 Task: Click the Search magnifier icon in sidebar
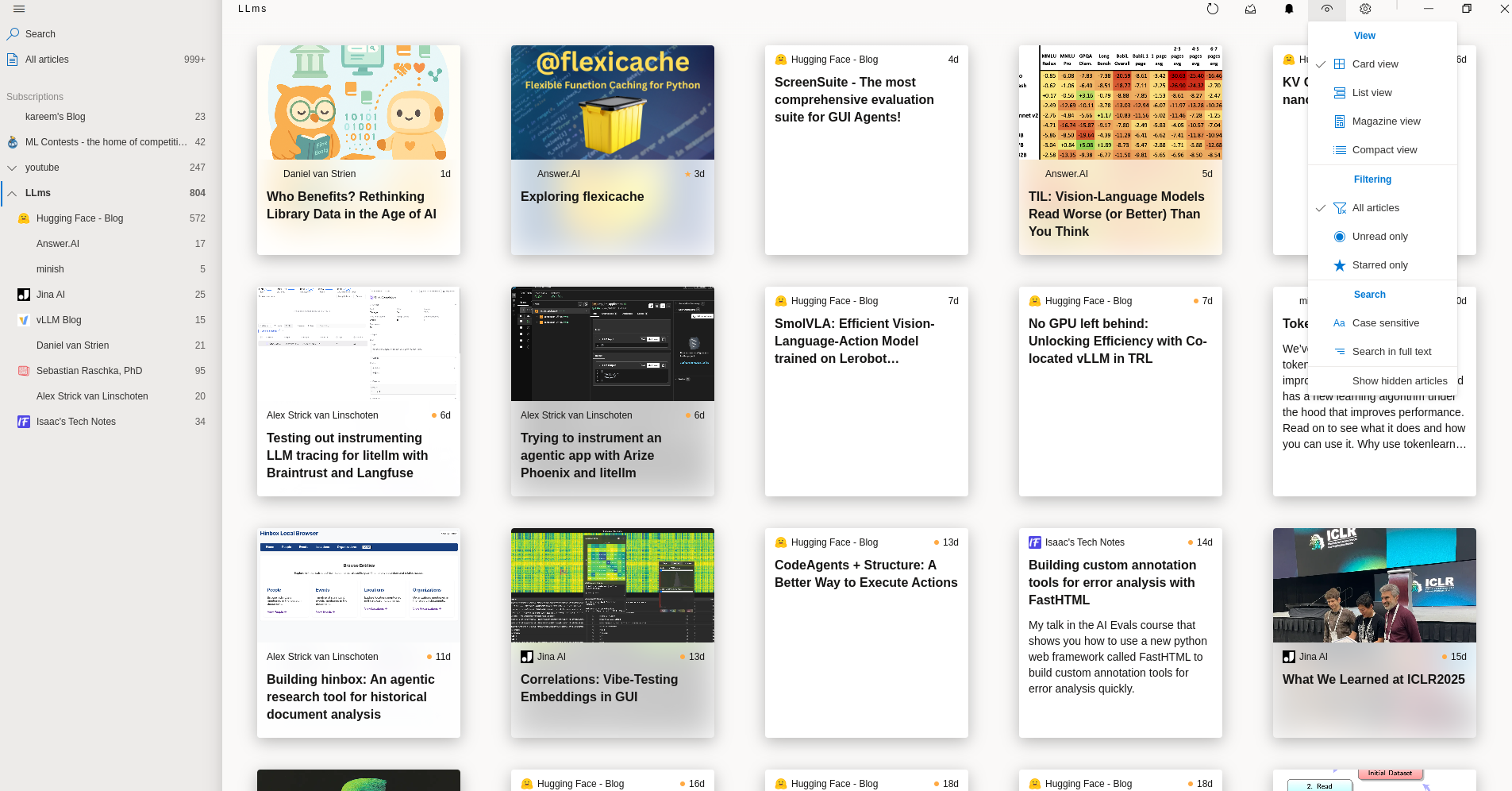[13, 34]
